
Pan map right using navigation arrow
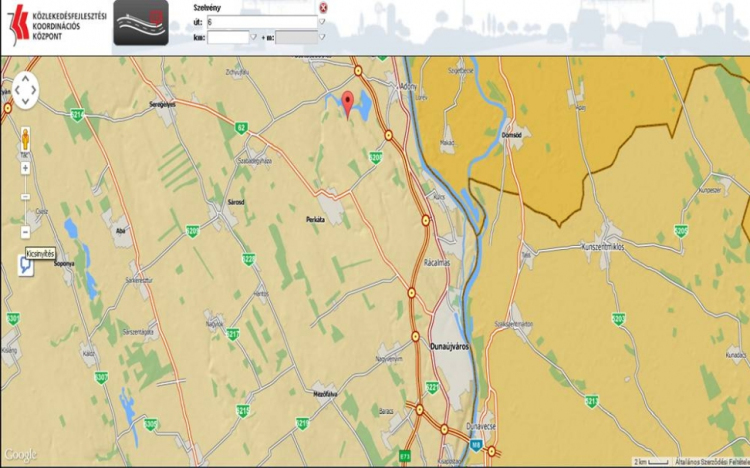pos(36,90)
